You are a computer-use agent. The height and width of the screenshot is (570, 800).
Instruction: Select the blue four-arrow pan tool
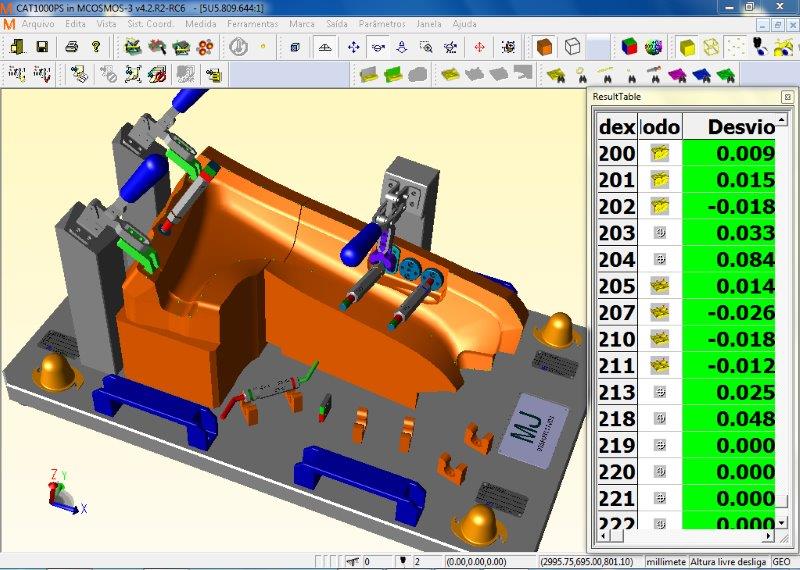[x=353, y=48]
